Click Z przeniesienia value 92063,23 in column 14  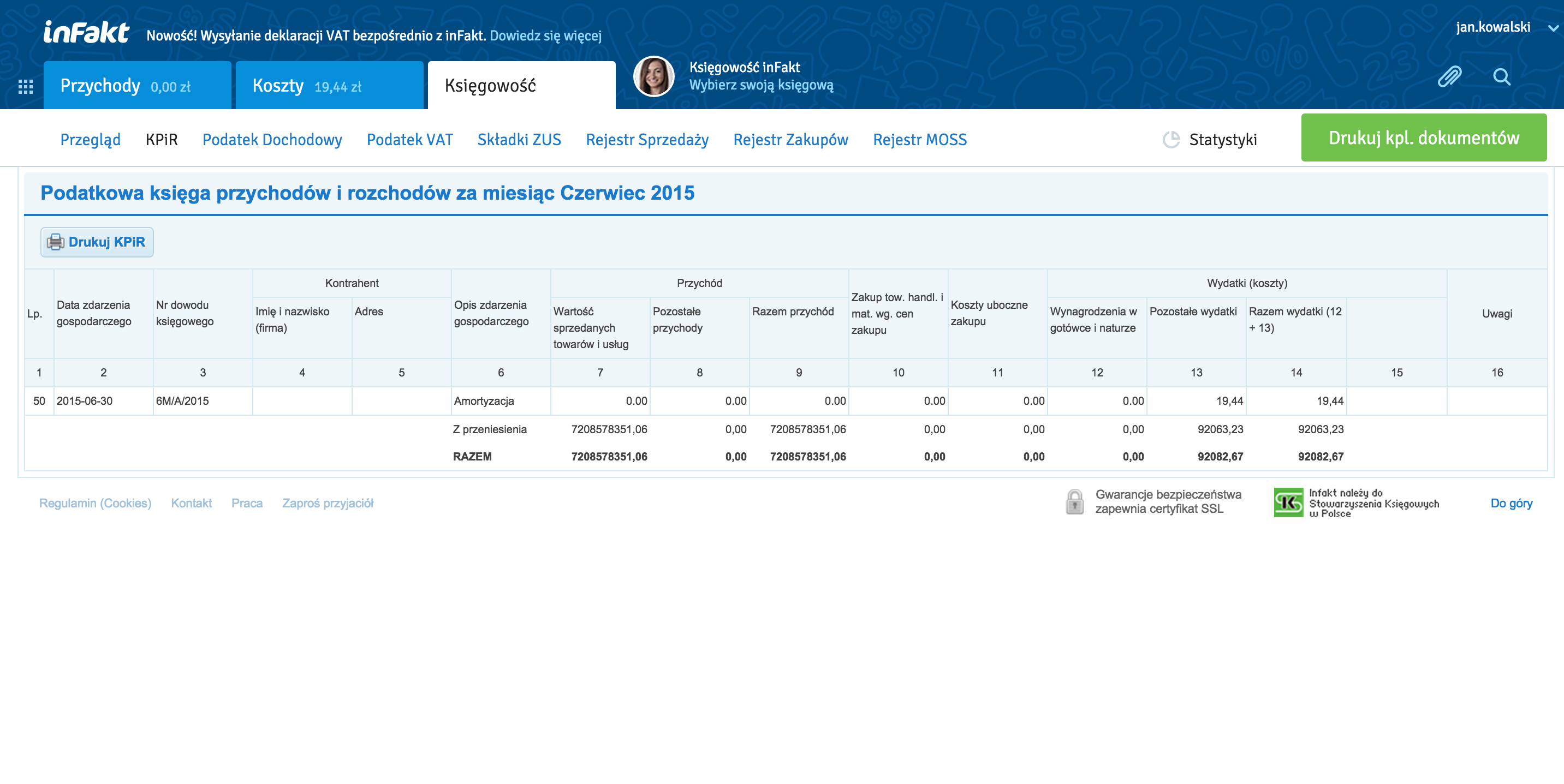tap(1321, 429)
